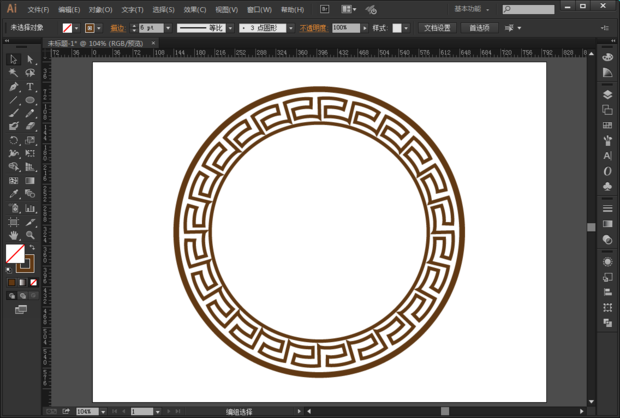620x418 pixels.
Task: Select the Pen tool
Action: (14, 87)
